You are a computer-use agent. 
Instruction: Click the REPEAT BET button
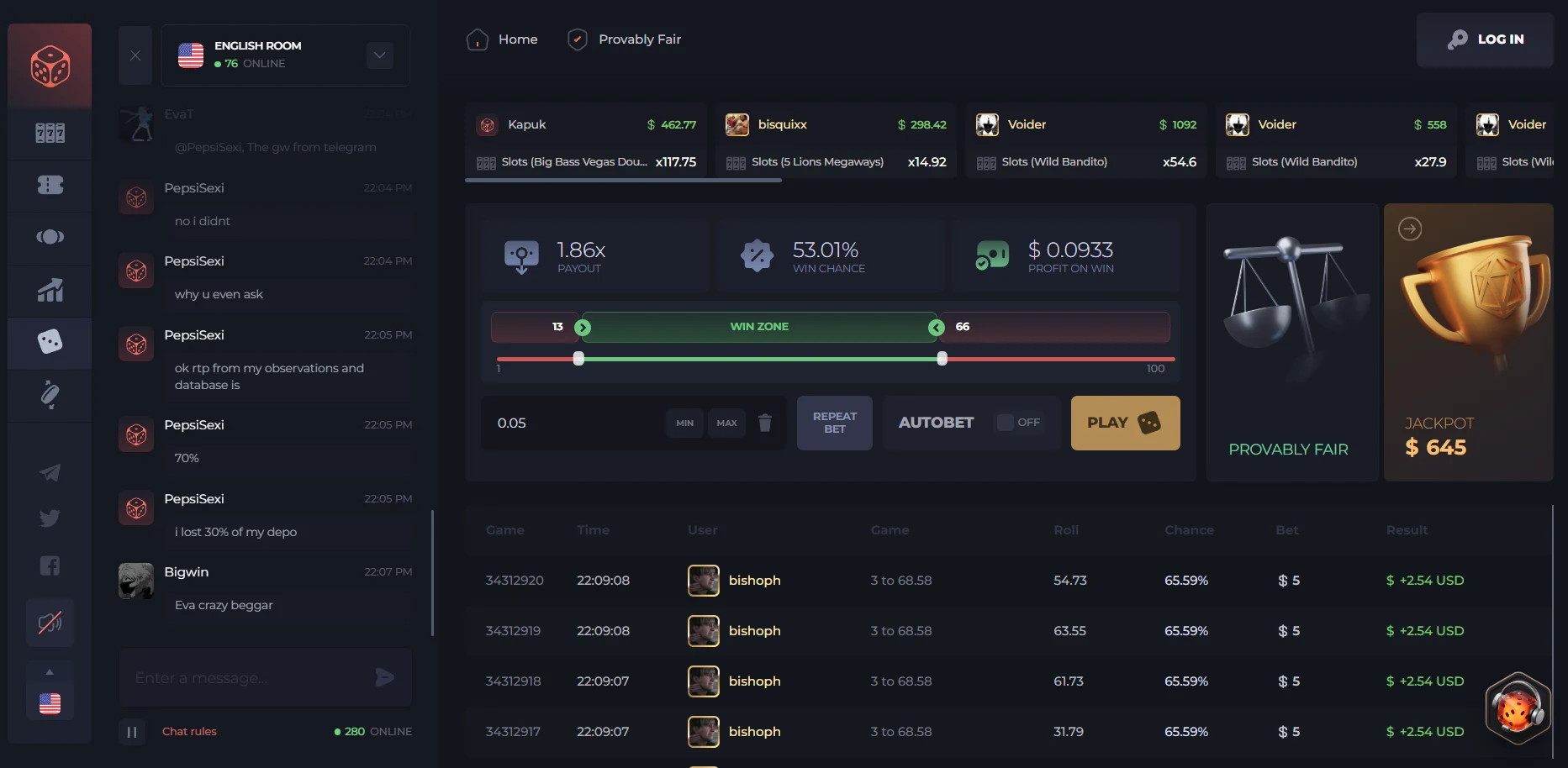pyautogui.click(x=835, y=423)
